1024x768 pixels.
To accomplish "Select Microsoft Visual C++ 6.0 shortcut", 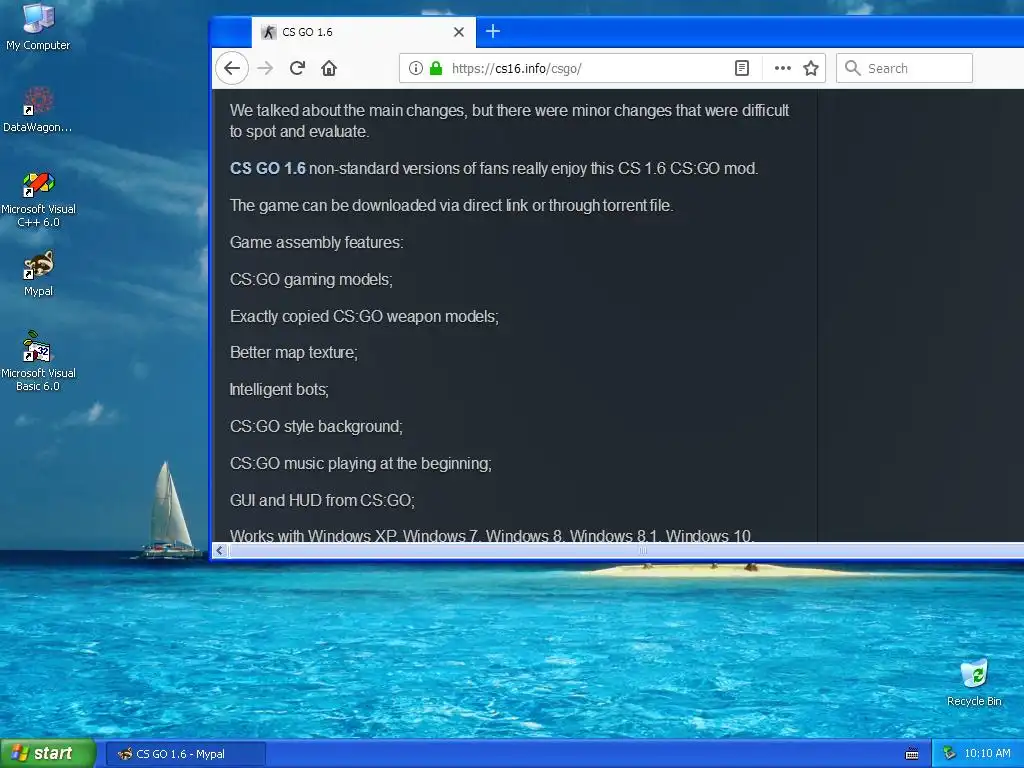I will (38, 199).
